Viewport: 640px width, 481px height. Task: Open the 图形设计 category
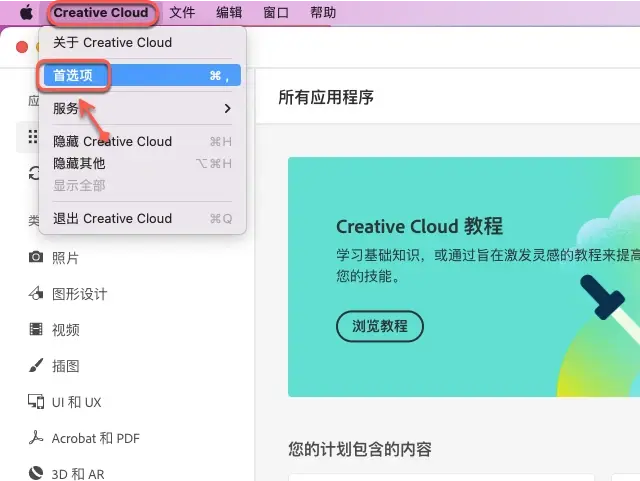click(80, 294)
